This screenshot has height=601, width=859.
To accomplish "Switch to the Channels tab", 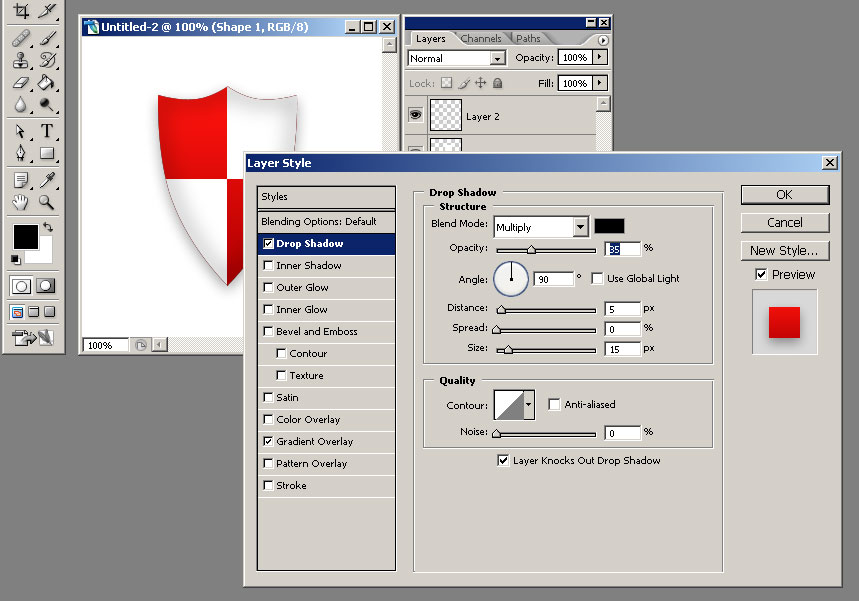I will (x=480, y=38).
